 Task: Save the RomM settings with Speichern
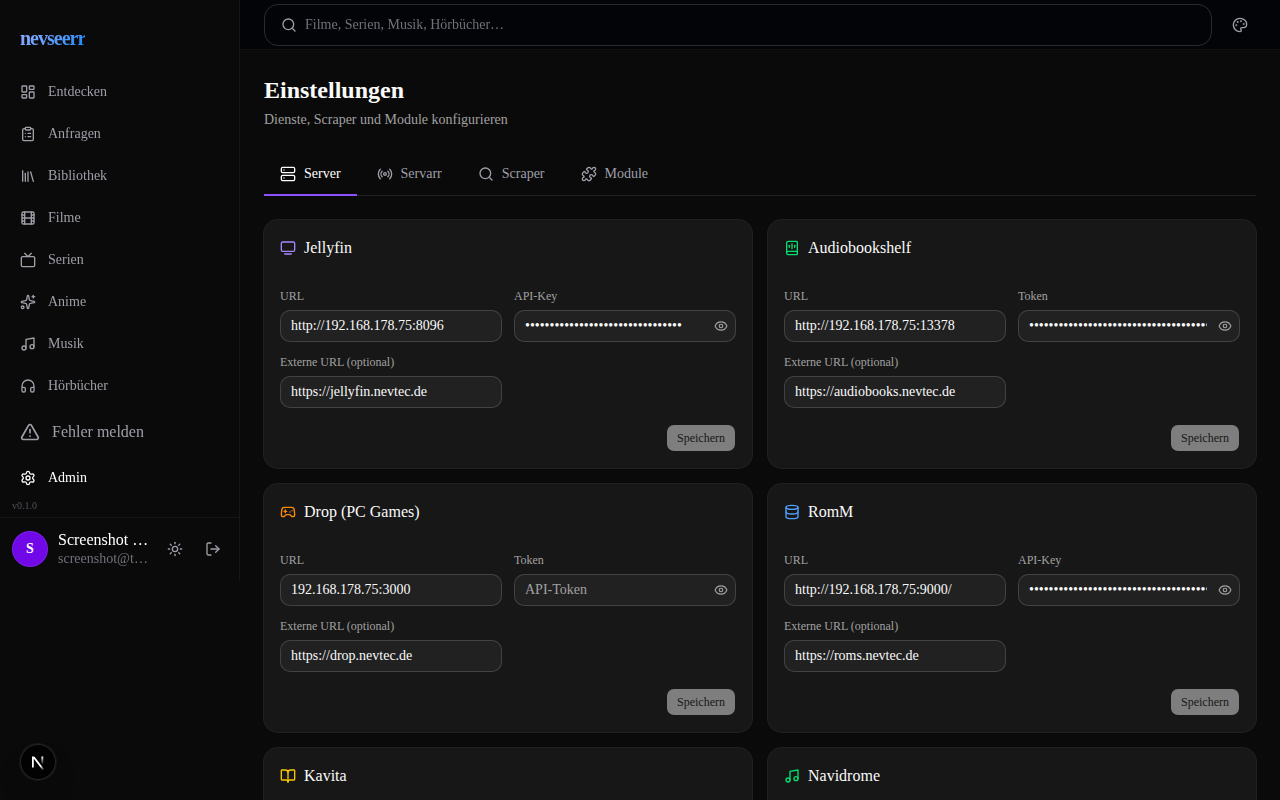(1205, 702)
